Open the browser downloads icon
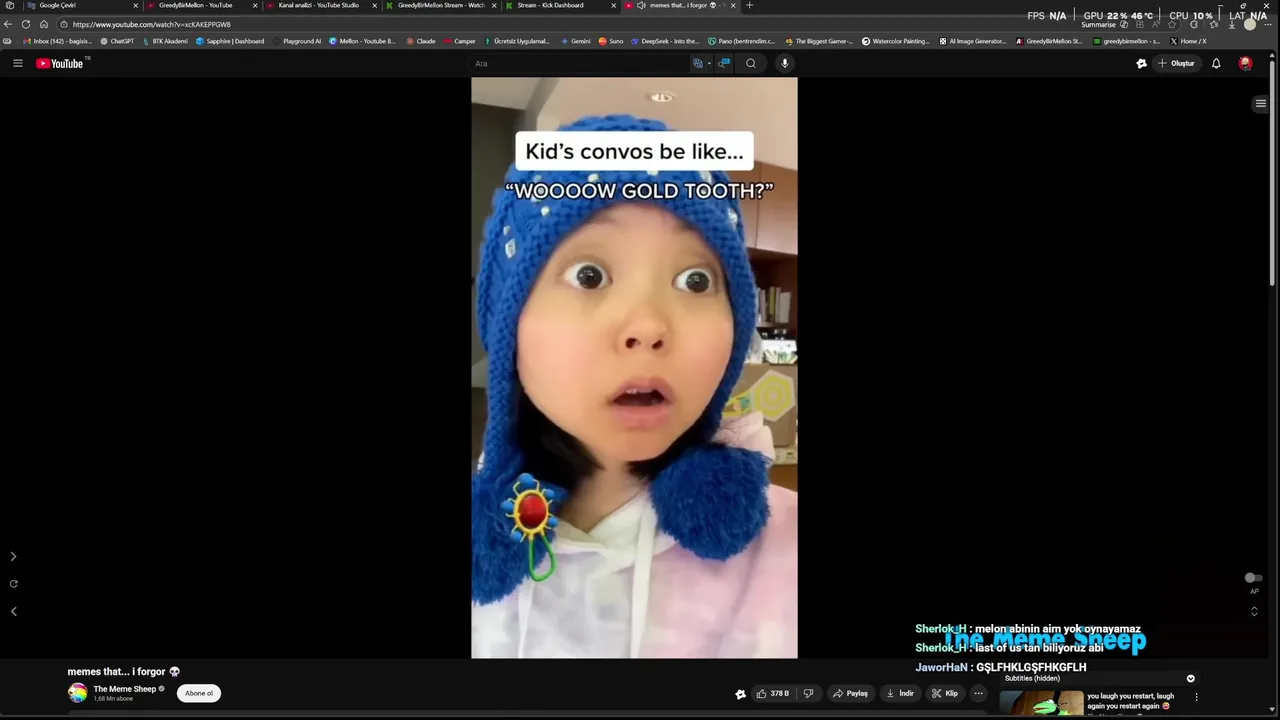The image size is (1280, 720). pos(1231,24)
